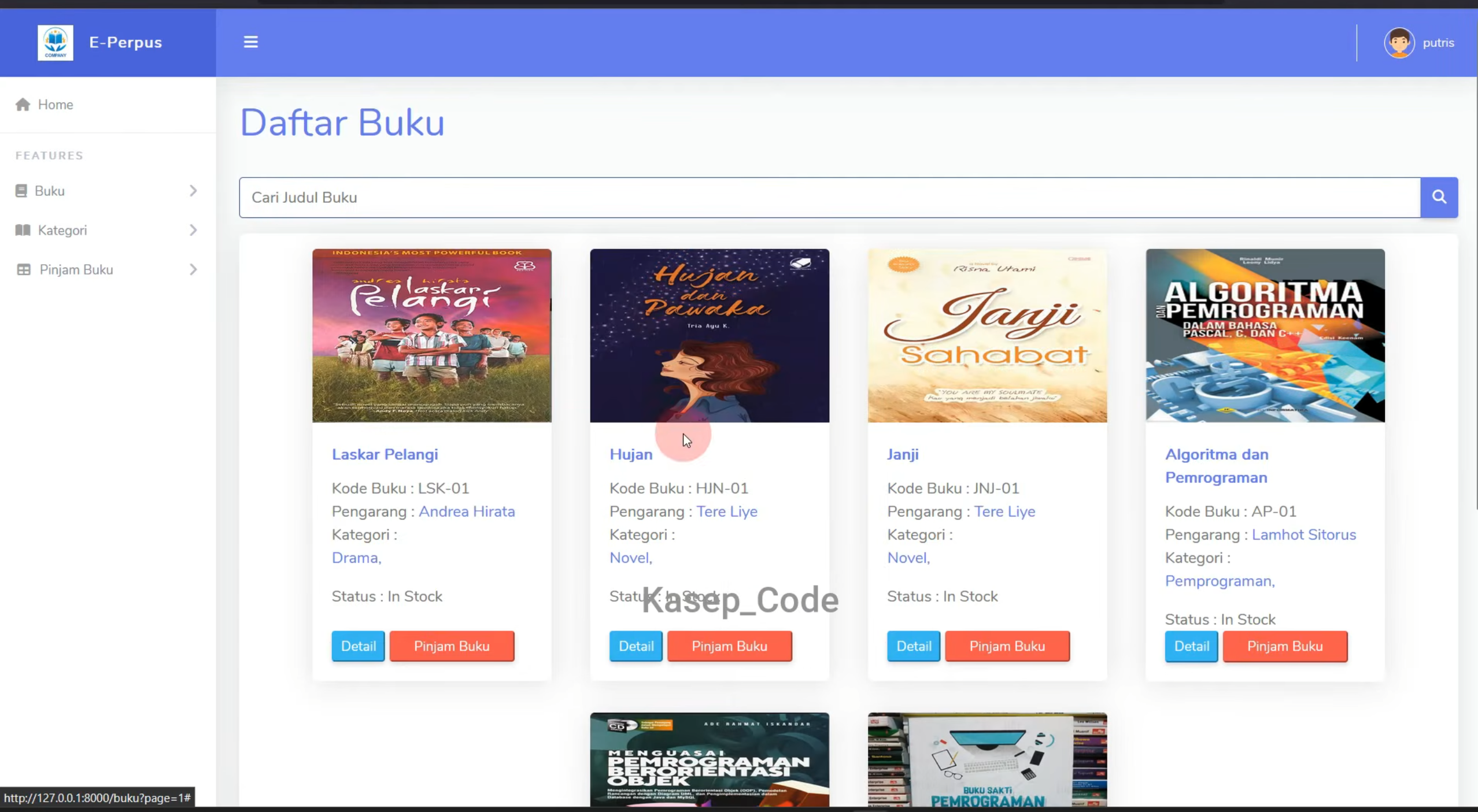Click the Kode Buku : AP-01 text
Screen dimensions: 1478x812
click(x=1231, y=511)
